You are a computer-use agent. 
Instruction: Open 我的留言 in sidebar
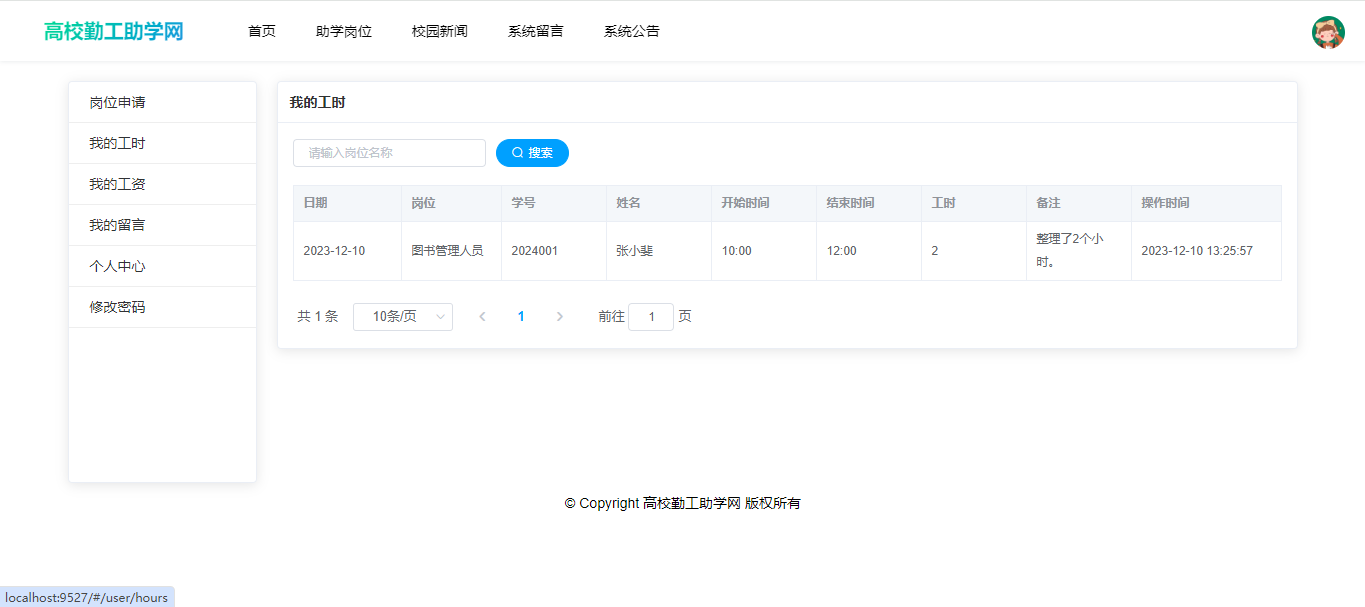pyautogui.click(x=118, y=226)
